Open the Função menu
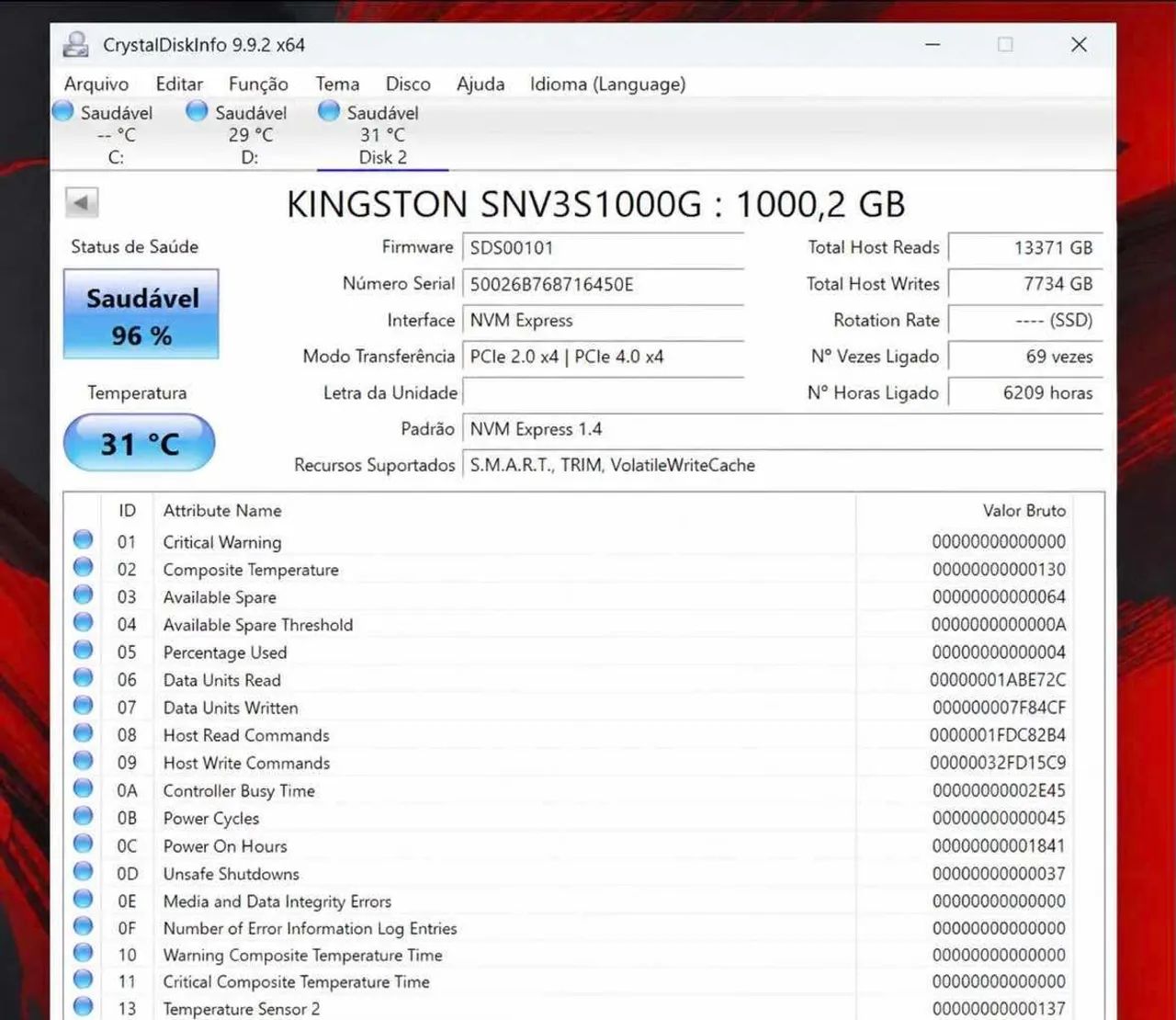1176x1020 pixels. 258,85
